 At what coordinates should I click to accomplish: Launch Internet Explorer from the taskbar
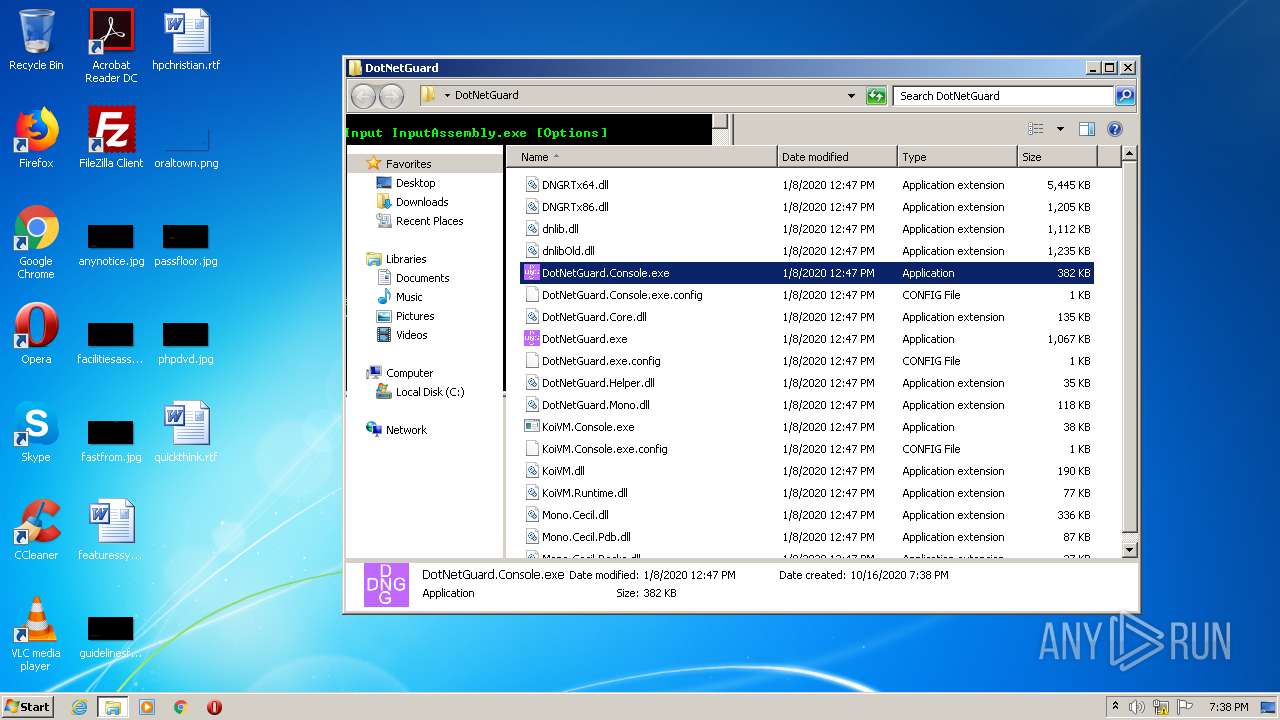pos(79,707)
